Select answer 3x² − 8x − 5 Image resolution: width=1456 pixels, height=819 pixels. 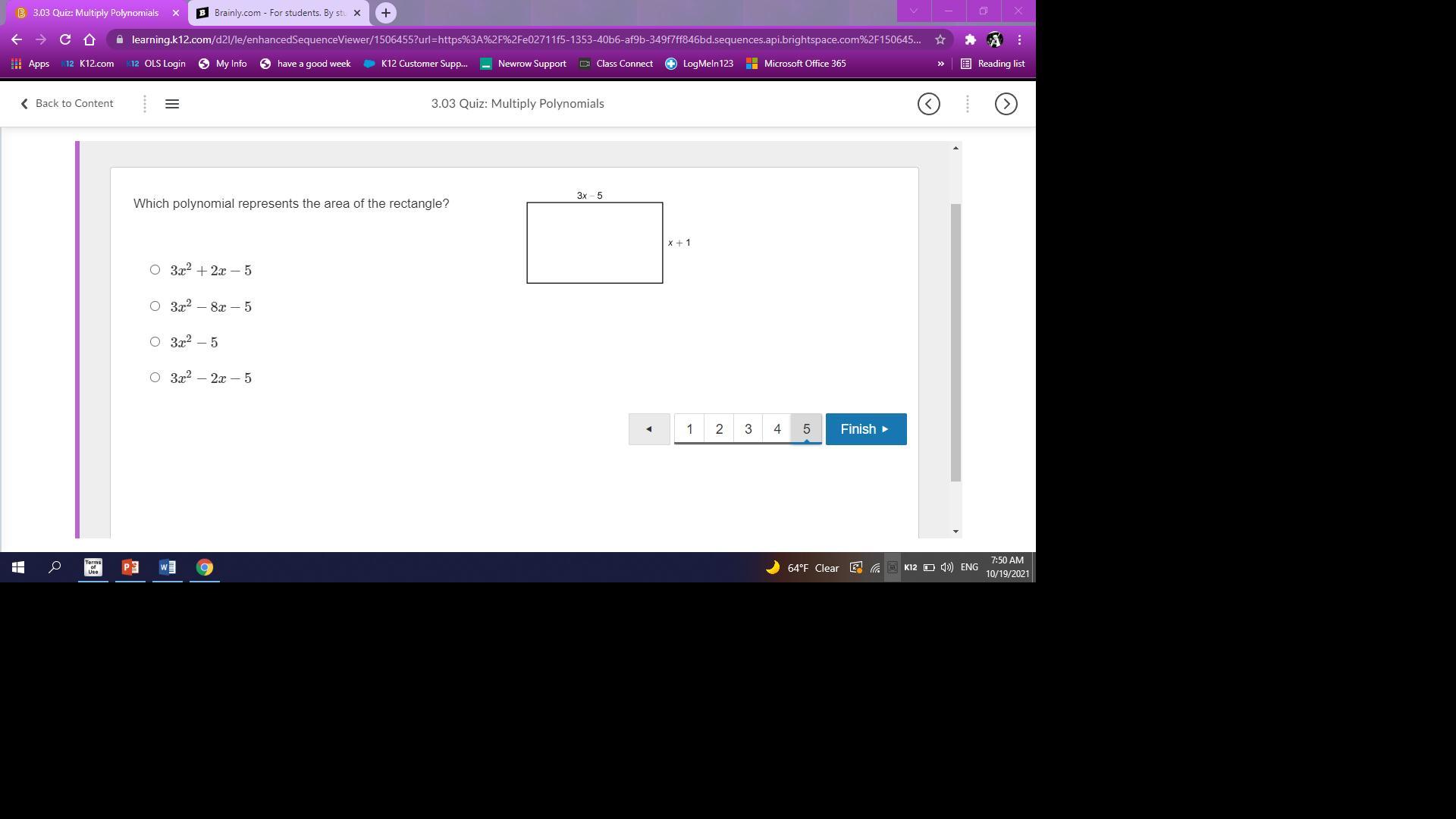[155, 306]
